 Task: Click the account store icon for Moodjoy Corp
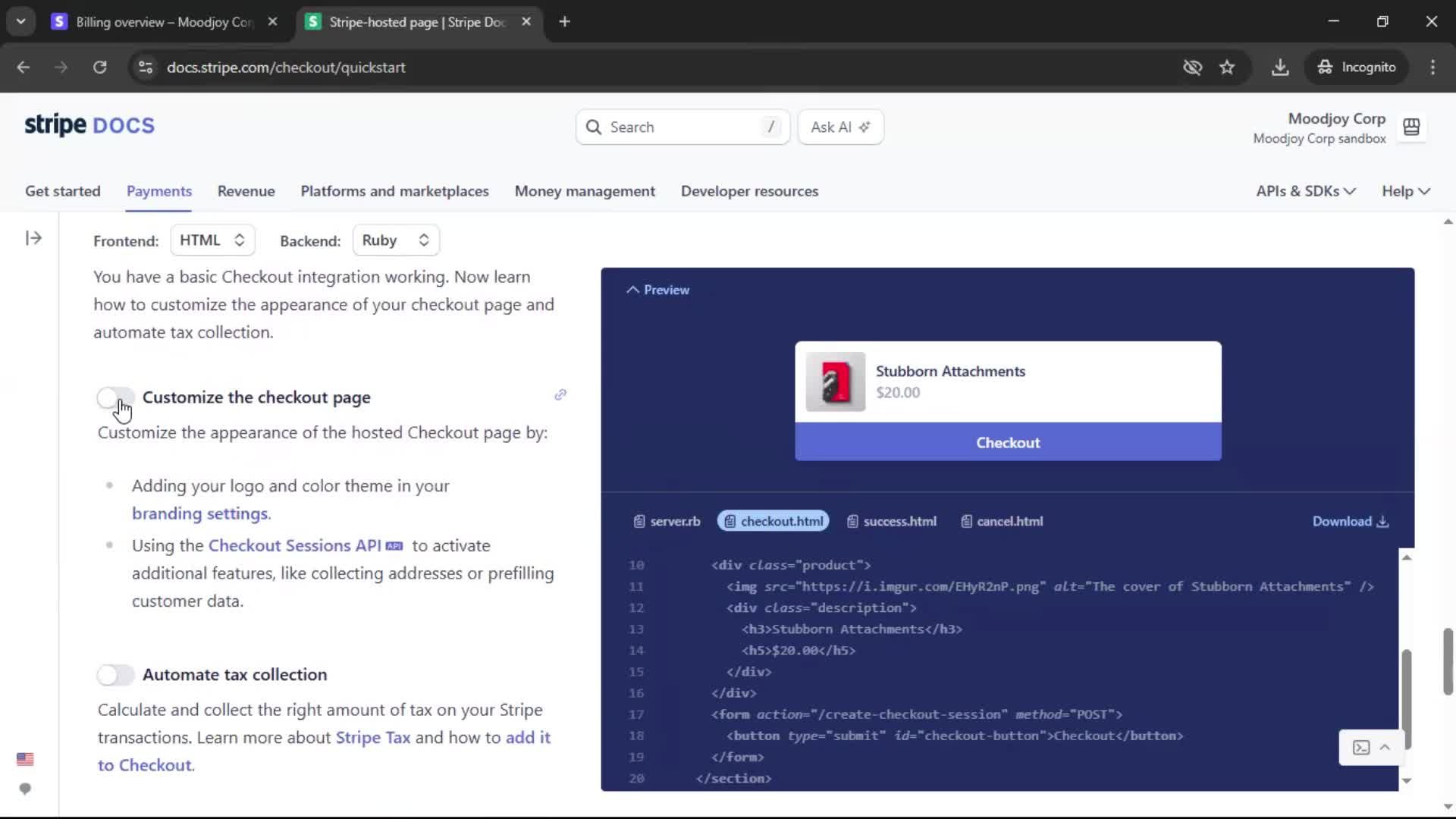coord(1411,127)
